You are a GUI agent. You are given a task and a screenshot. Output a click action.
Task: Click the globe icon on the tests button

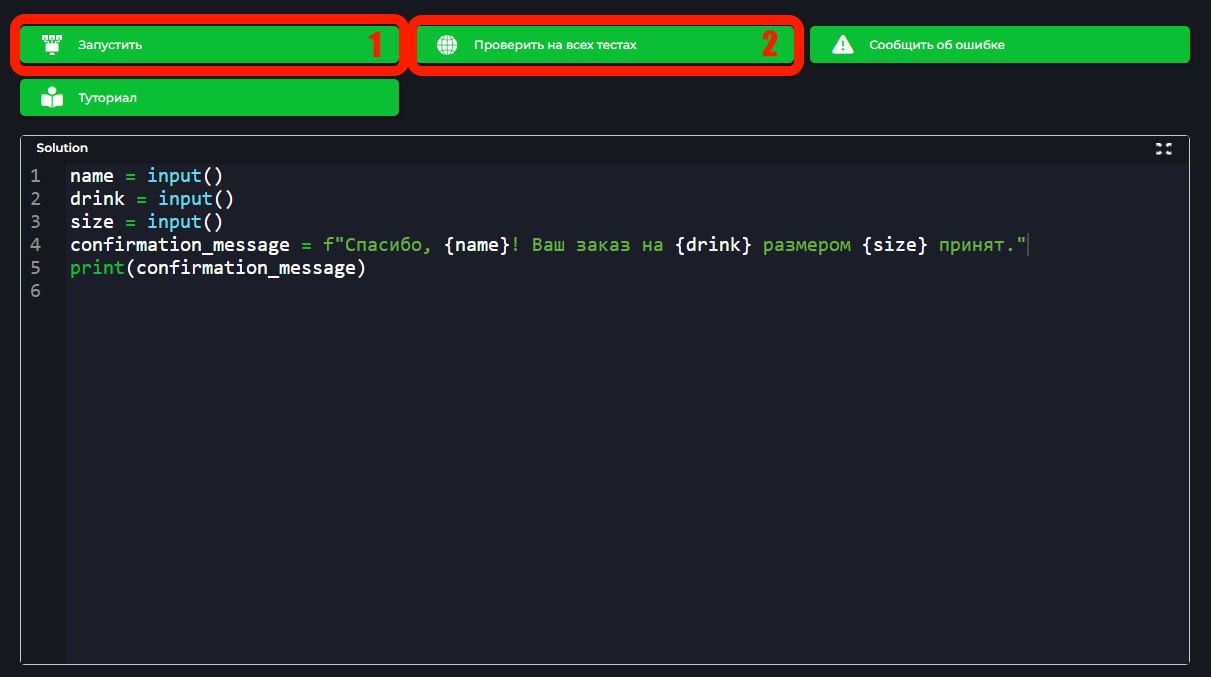[x=447, y=45]
